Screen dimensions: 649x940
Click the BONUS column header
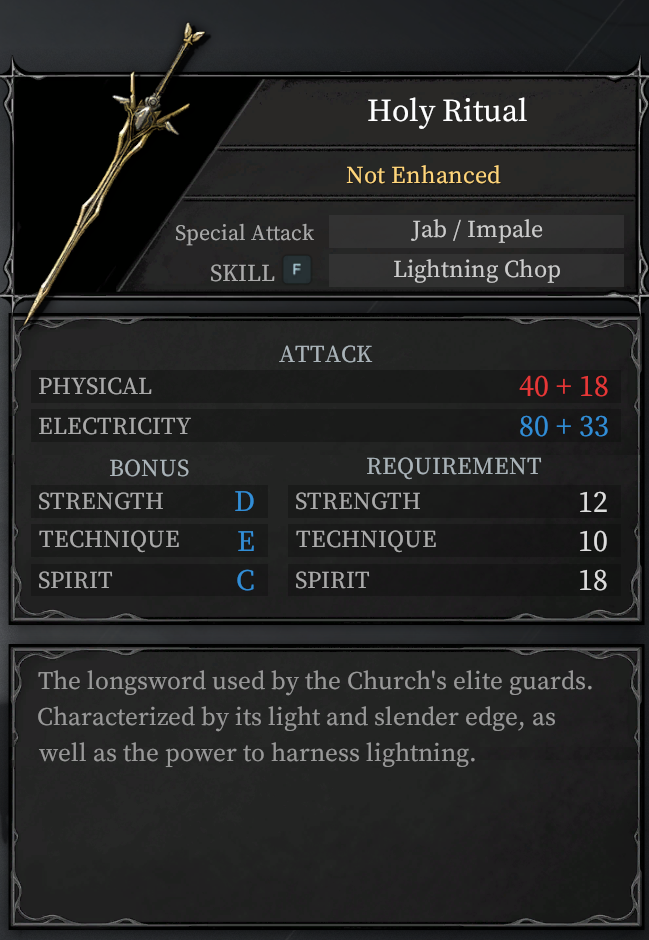pyautogui.click(x=149, y=468)
